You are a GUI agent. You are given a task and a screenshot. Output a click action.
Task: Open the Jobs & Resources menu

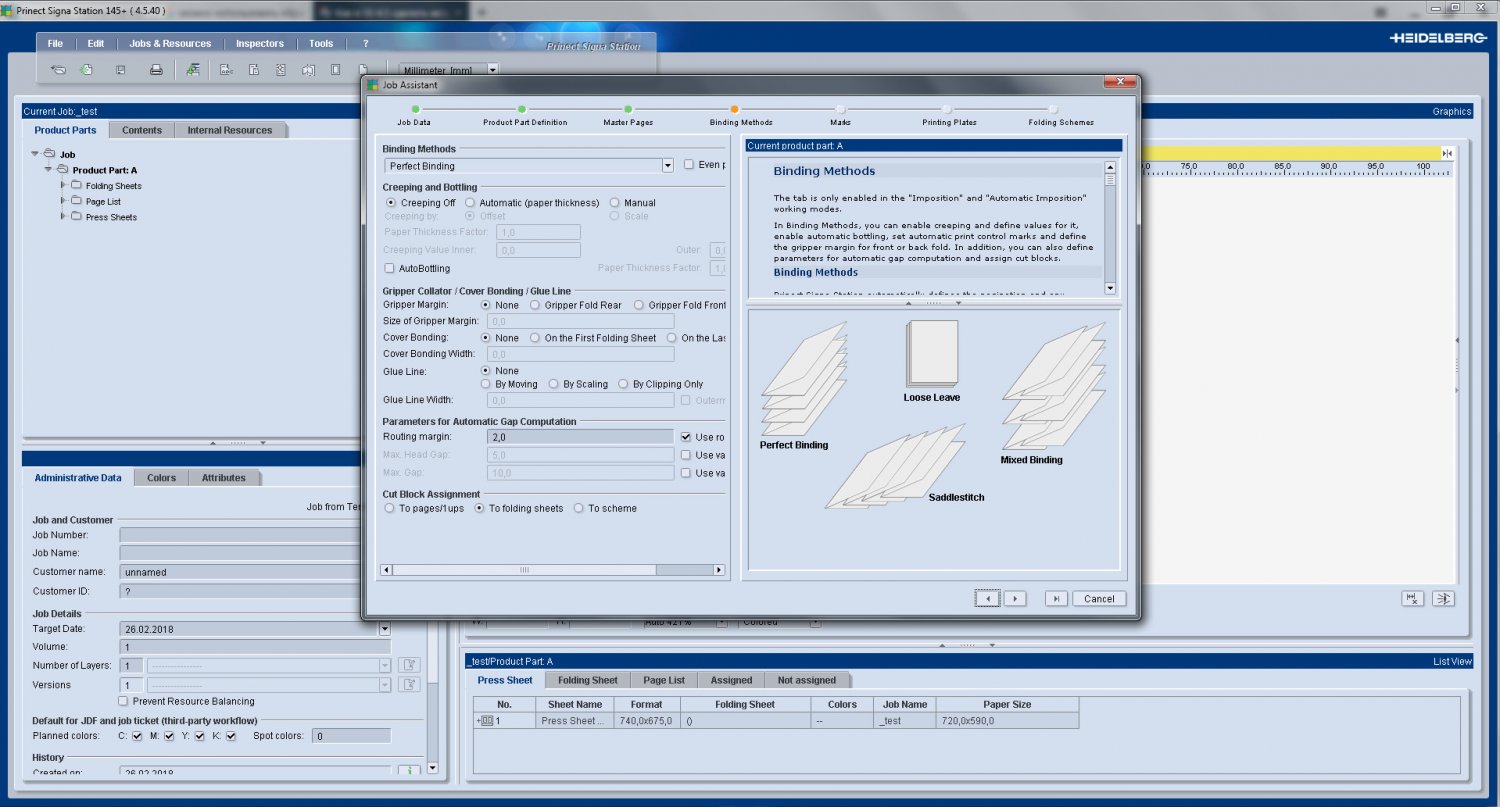coord(170,44)
